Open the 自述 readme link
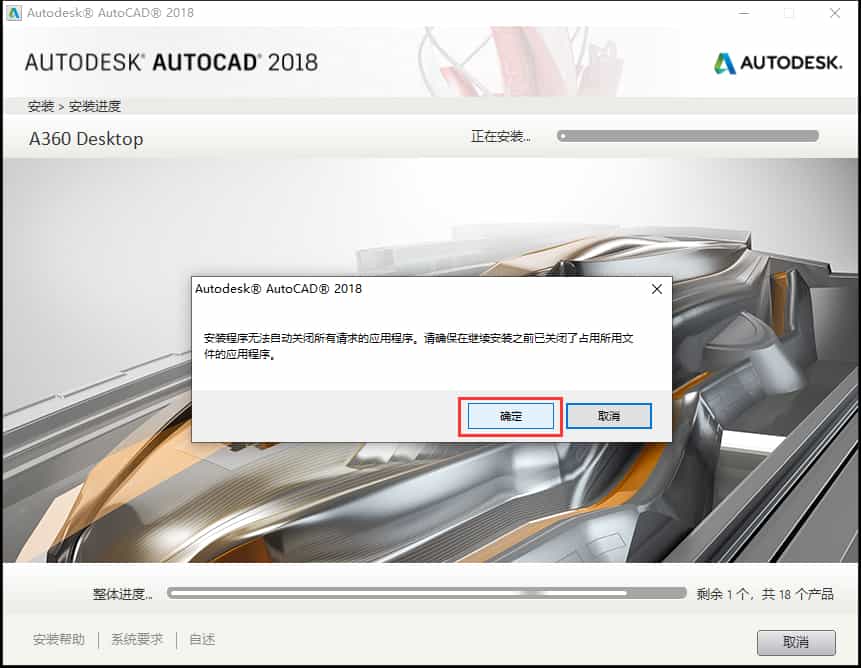Viewport: 861px width, 668px height. click(202, 639)
